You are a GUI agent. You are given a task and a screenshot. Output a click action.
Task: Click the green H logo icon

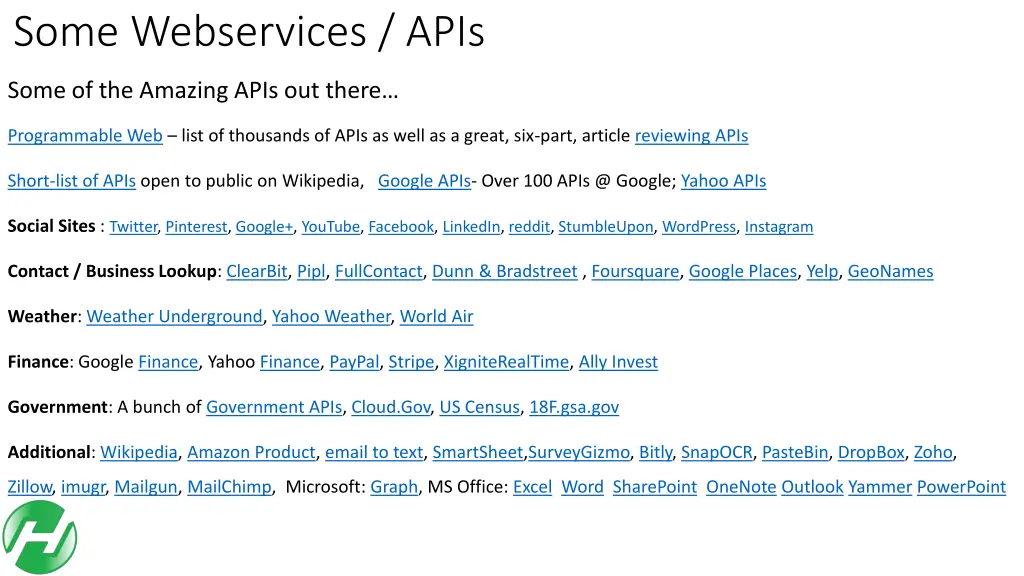(x=40, y=537)
